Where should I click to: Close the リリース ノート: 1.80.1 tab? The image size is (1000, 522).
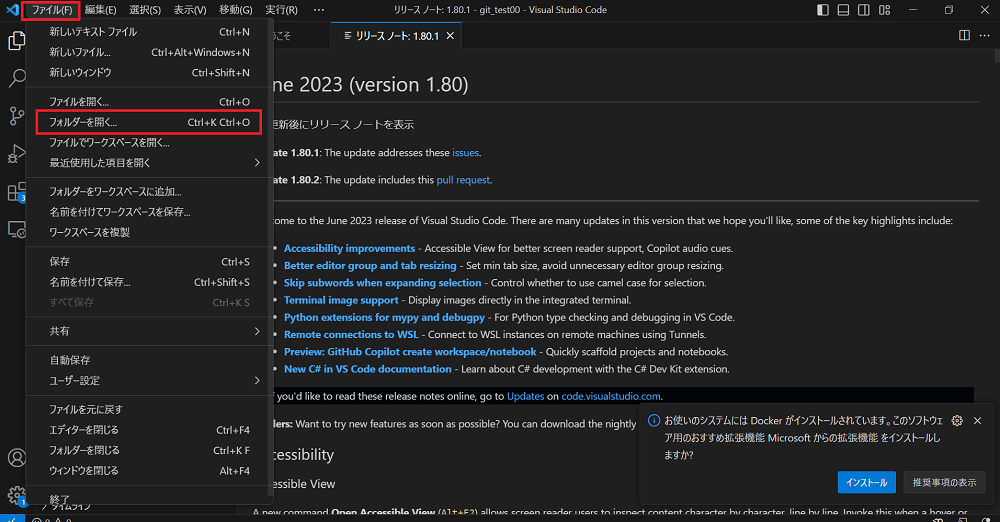[x=450, y=36]
